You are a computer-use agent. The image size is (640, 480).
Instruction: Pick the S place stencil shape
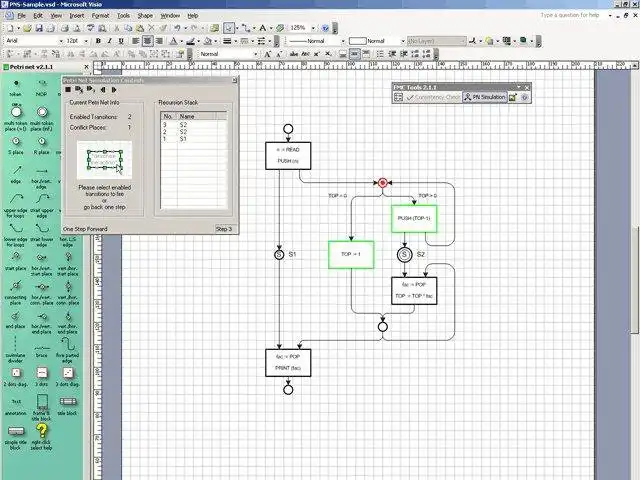(x=16, y=146)
